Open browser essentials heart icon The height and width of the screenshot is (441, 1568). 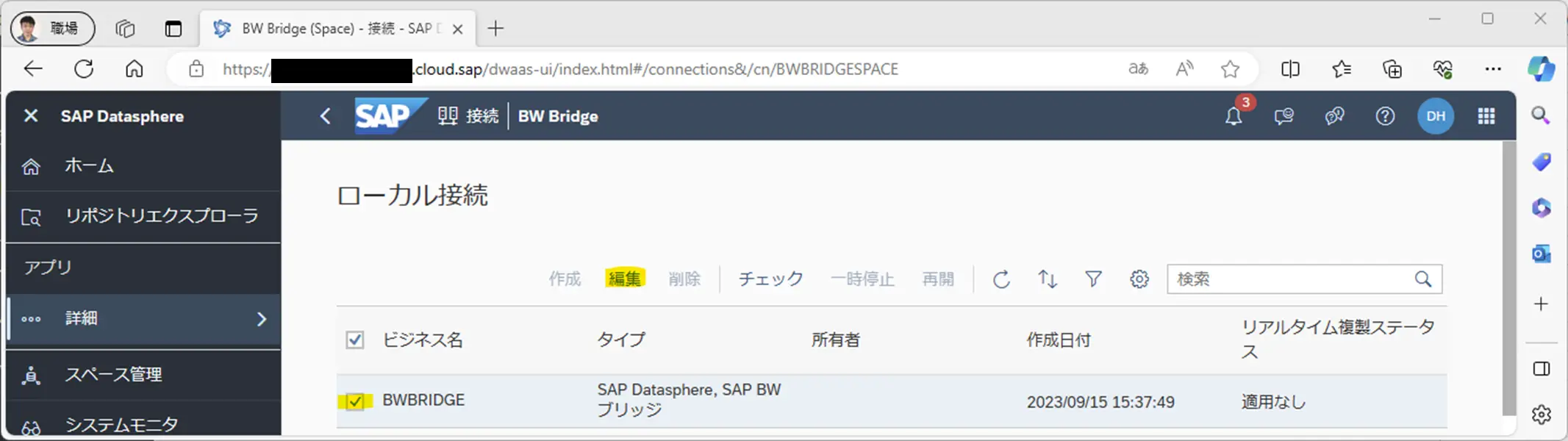(1443, 69)
